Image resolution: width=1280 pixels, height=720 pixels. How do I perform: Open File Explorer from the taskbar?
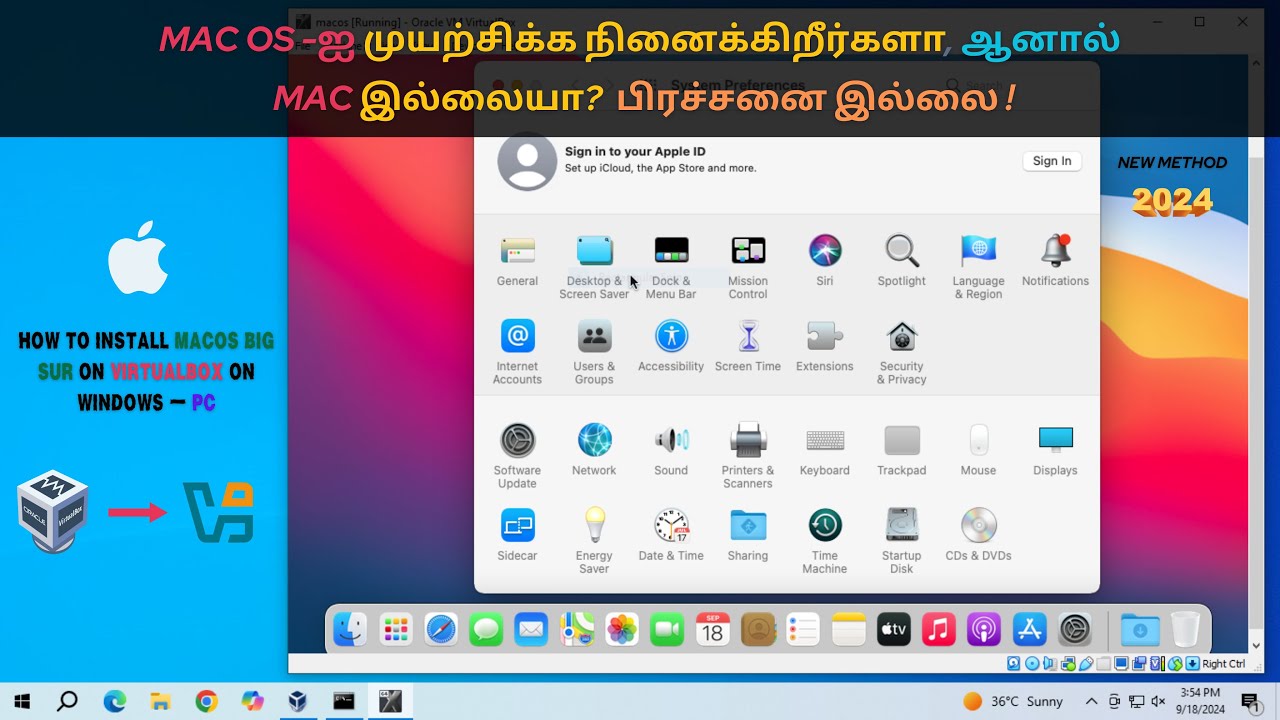(x=160, y=701)
